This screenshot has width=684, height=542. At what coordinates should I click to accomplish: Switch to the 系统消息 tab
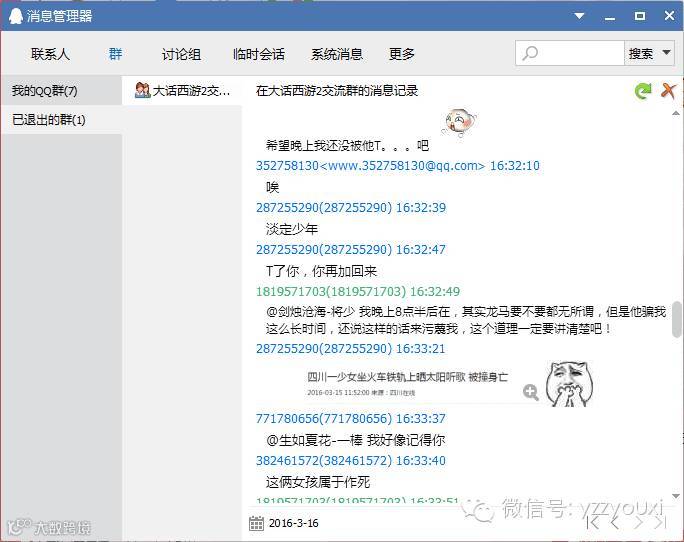(x=337, y=54)
